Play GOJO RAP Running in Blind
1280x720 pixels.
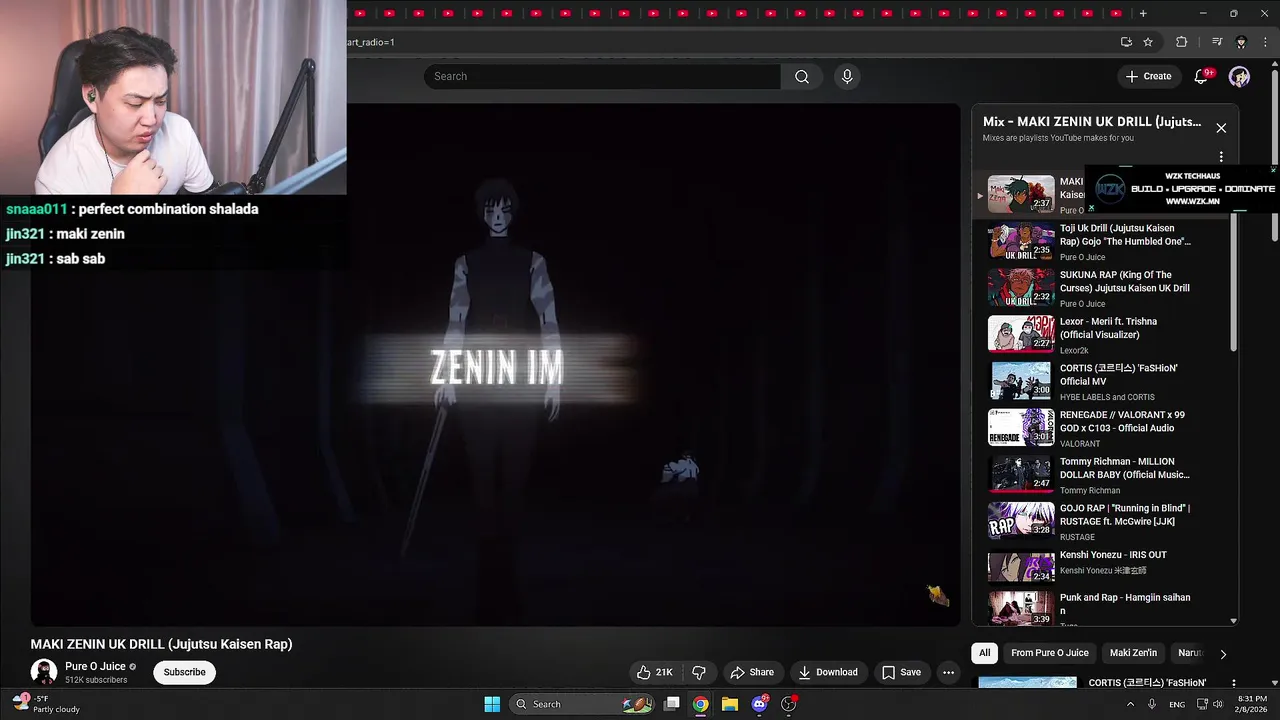click(1100, 521)
